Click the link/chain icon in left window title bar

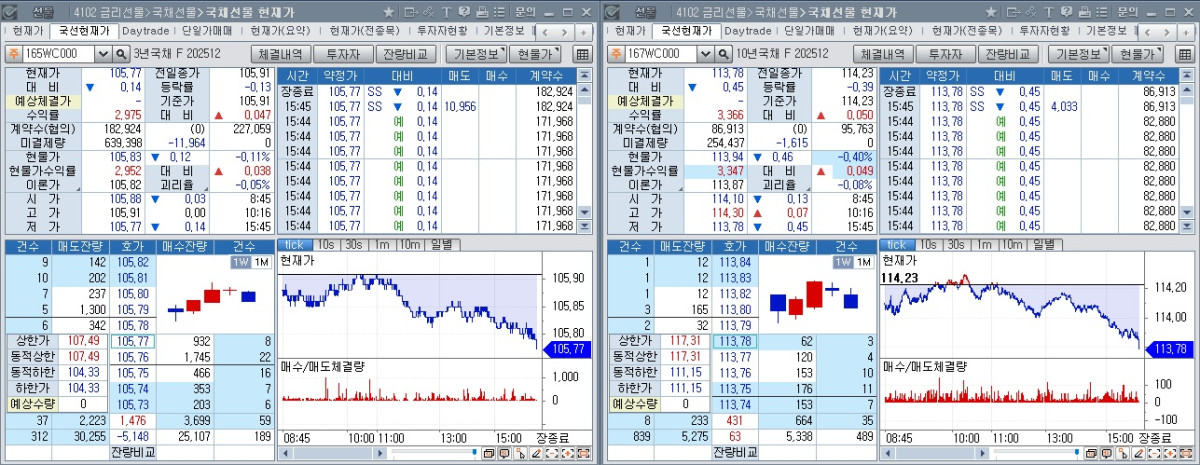(x=428, y=12)
